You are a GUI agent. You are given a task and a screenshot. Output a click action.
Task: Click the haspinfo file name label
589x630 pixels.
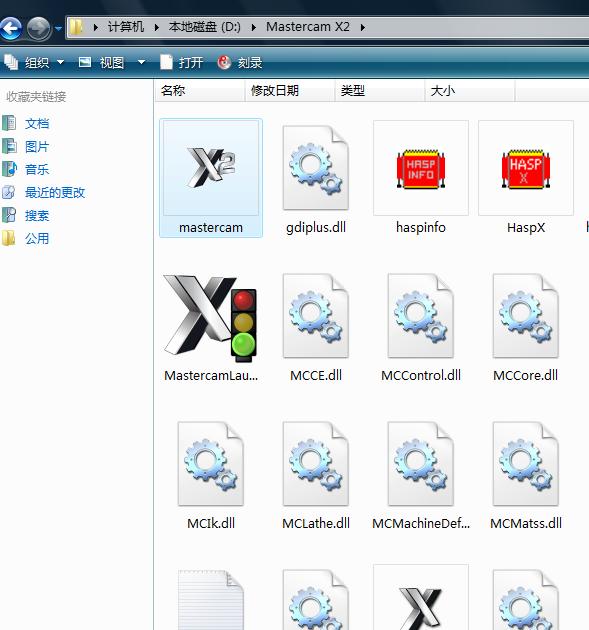(421, 228)
